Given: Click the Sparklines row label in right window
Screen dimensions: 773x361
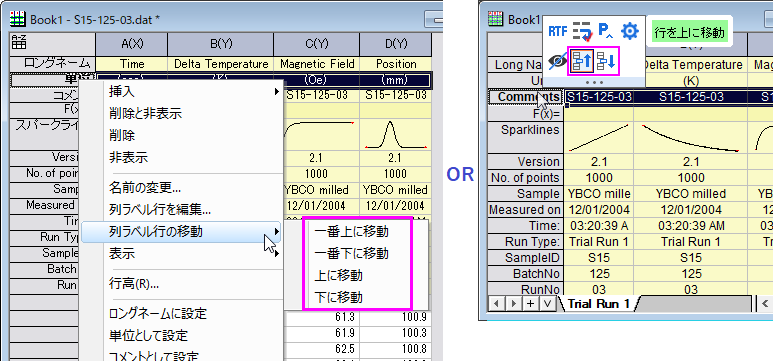Looking at the screenshot, I should tap(526, 137).
